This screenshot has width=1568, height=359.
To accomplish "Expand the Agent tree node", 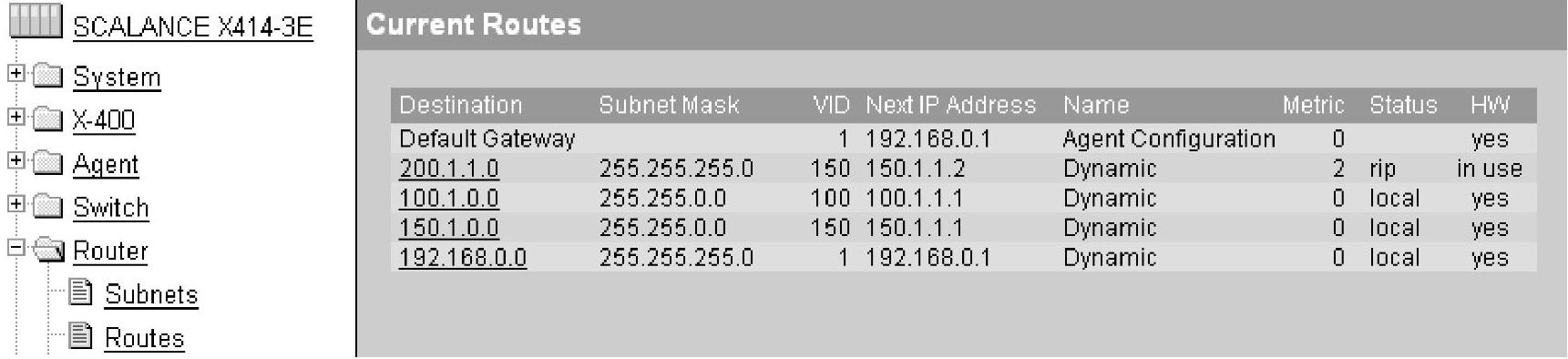I will [x=15, y=160].
